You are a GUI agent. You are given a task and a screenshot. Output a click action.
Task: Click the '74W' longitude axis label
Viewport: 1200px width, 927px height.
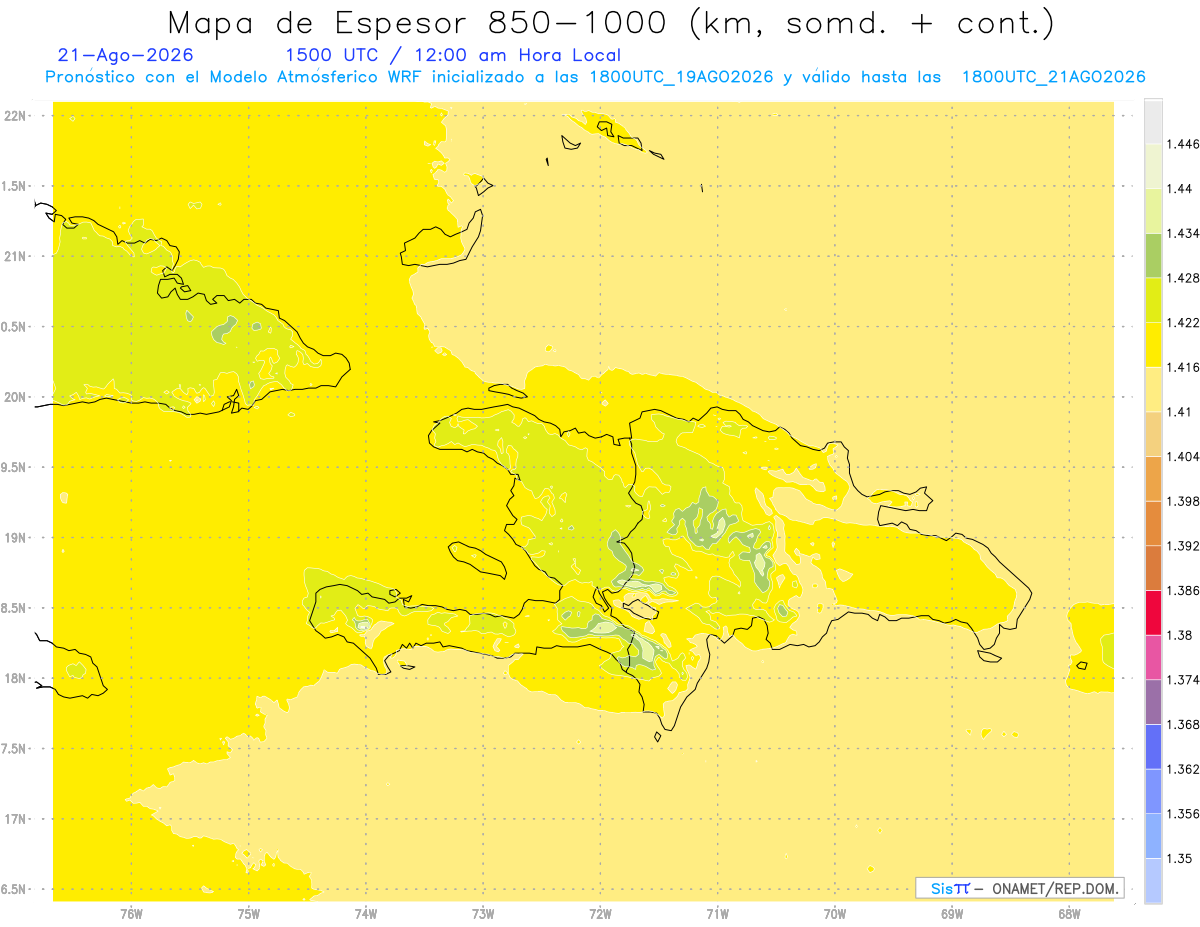[x=366, y=913]
